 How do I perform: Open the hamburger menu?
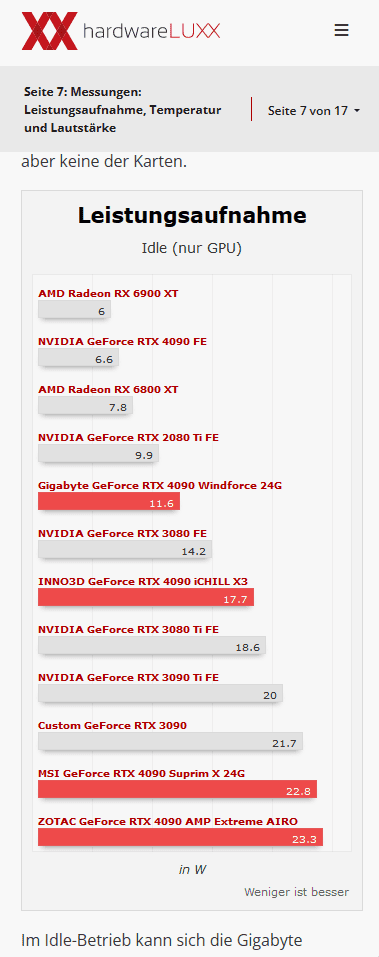pyautogui.click(x=341, y=31)
